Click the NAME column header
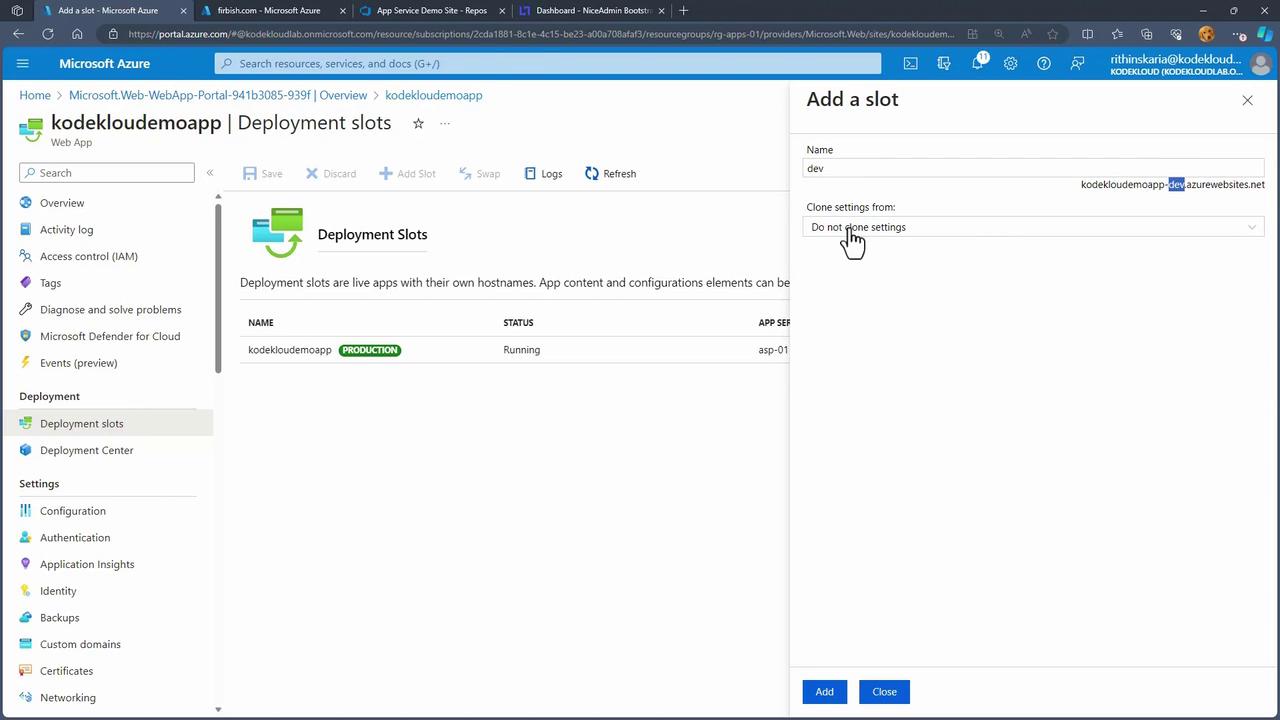 261,323
